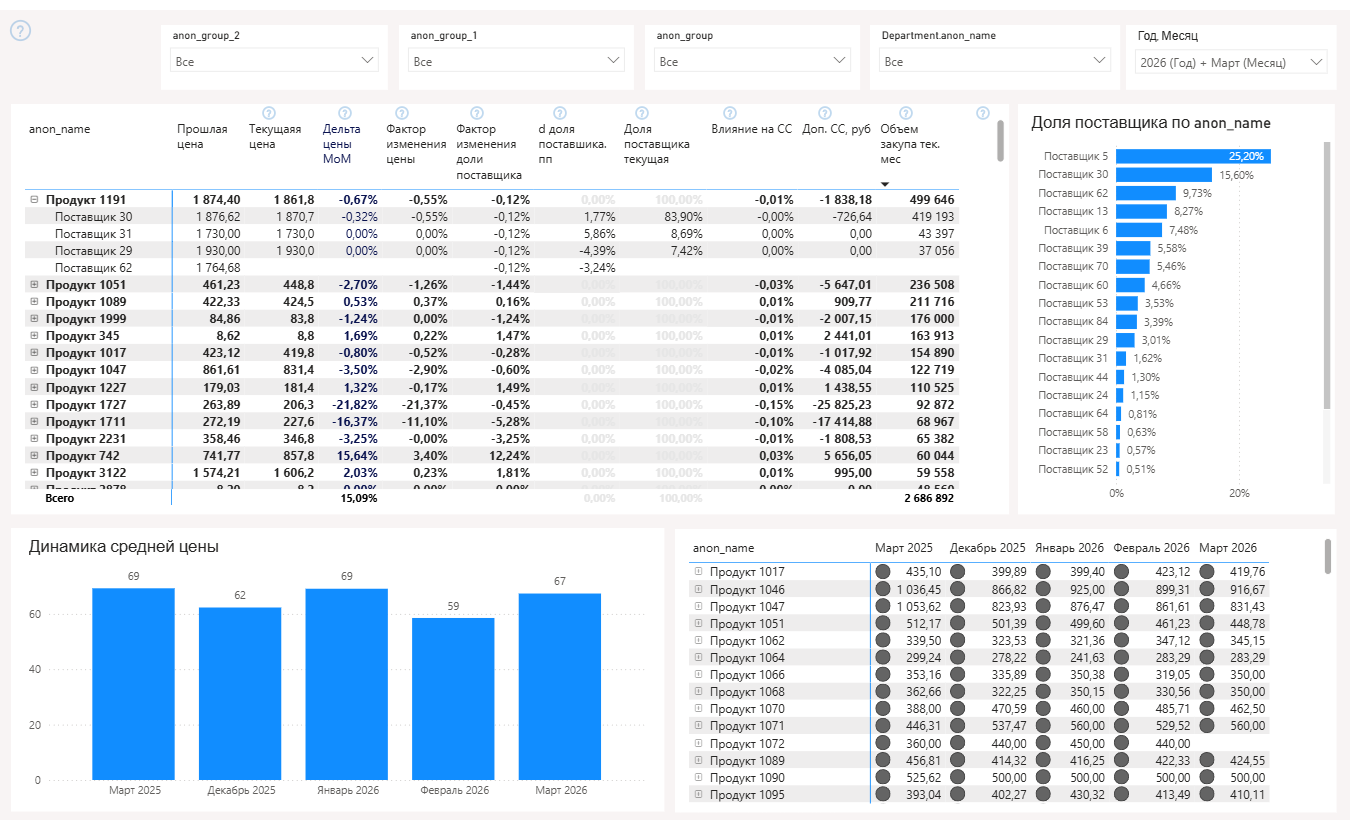Collapse the Продукт 1191 row

(34, 200)
